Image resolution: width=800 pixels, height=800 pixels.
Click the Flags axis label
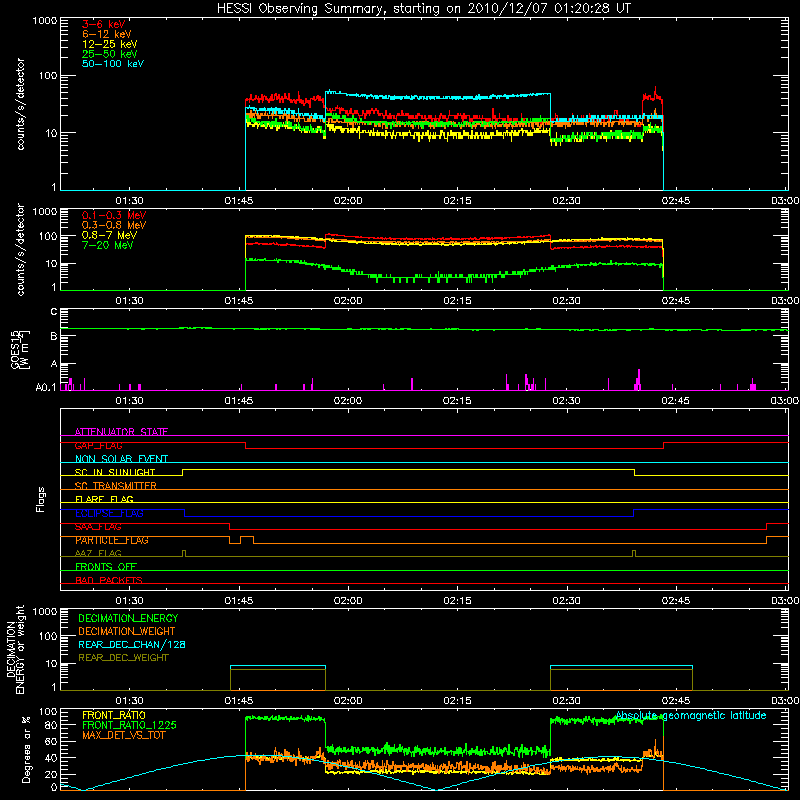41,499
